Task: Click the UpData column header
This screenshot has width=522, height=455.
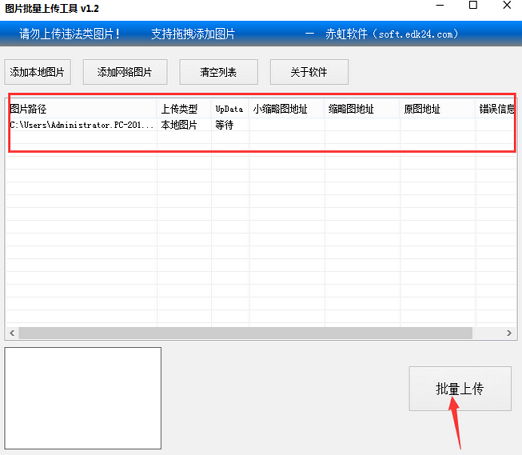Action: [x=230, y=109]
